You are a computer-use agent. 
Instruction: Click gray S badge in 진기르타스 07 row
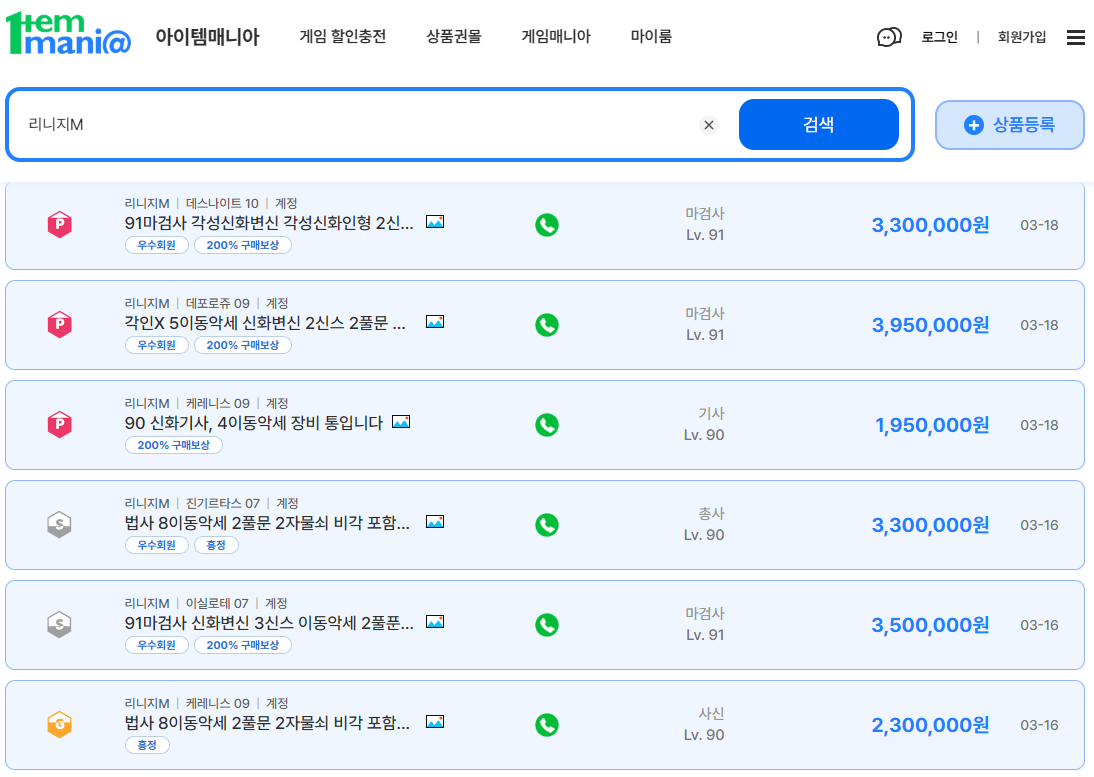point(59,524)
